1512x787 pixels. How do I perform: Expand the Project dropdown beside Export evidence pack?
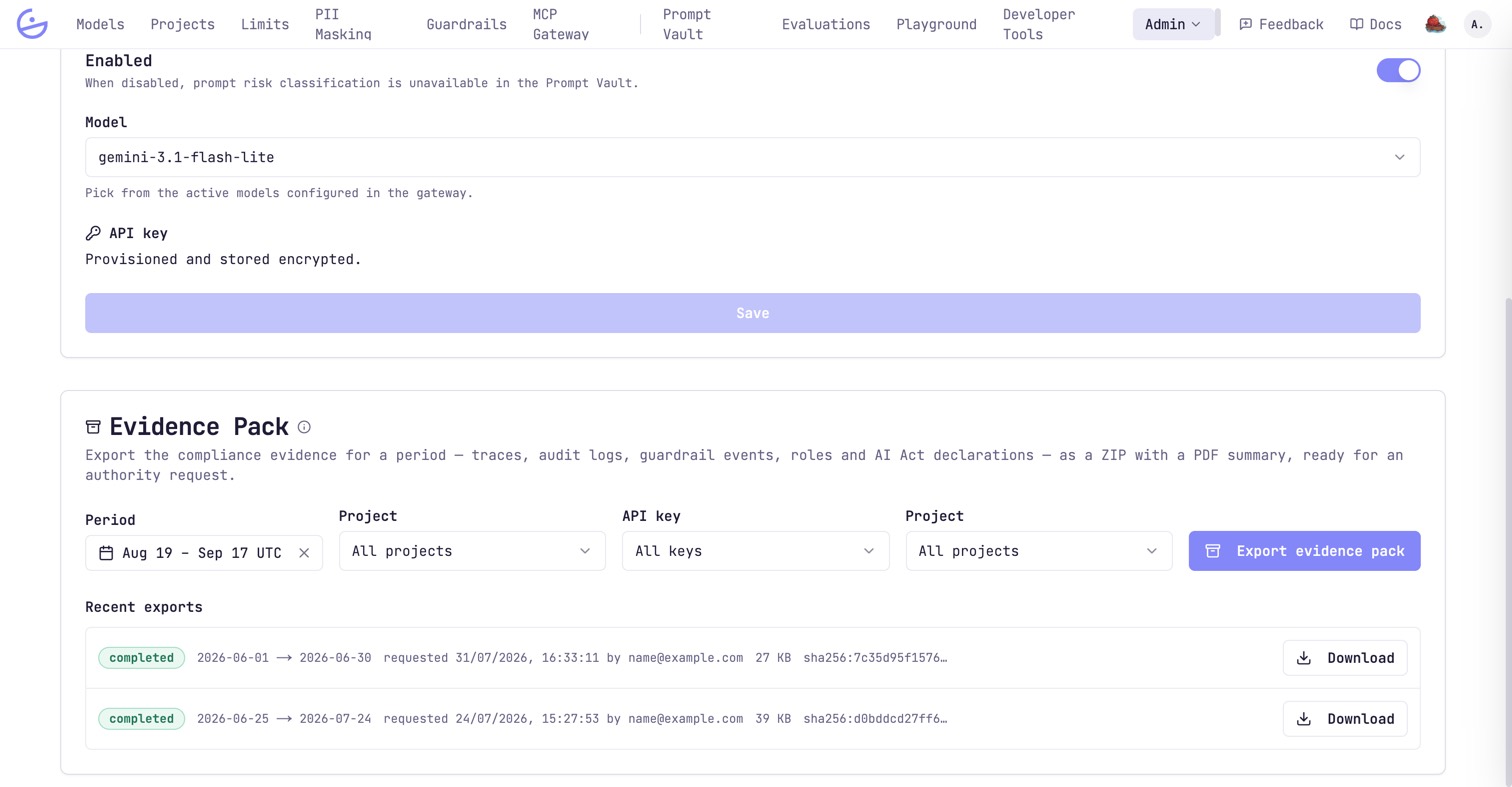[1039, 551]
